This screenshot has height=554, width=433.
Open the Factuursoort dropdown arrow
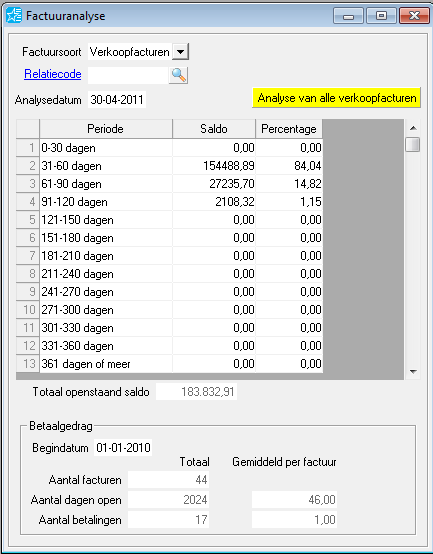180,52
